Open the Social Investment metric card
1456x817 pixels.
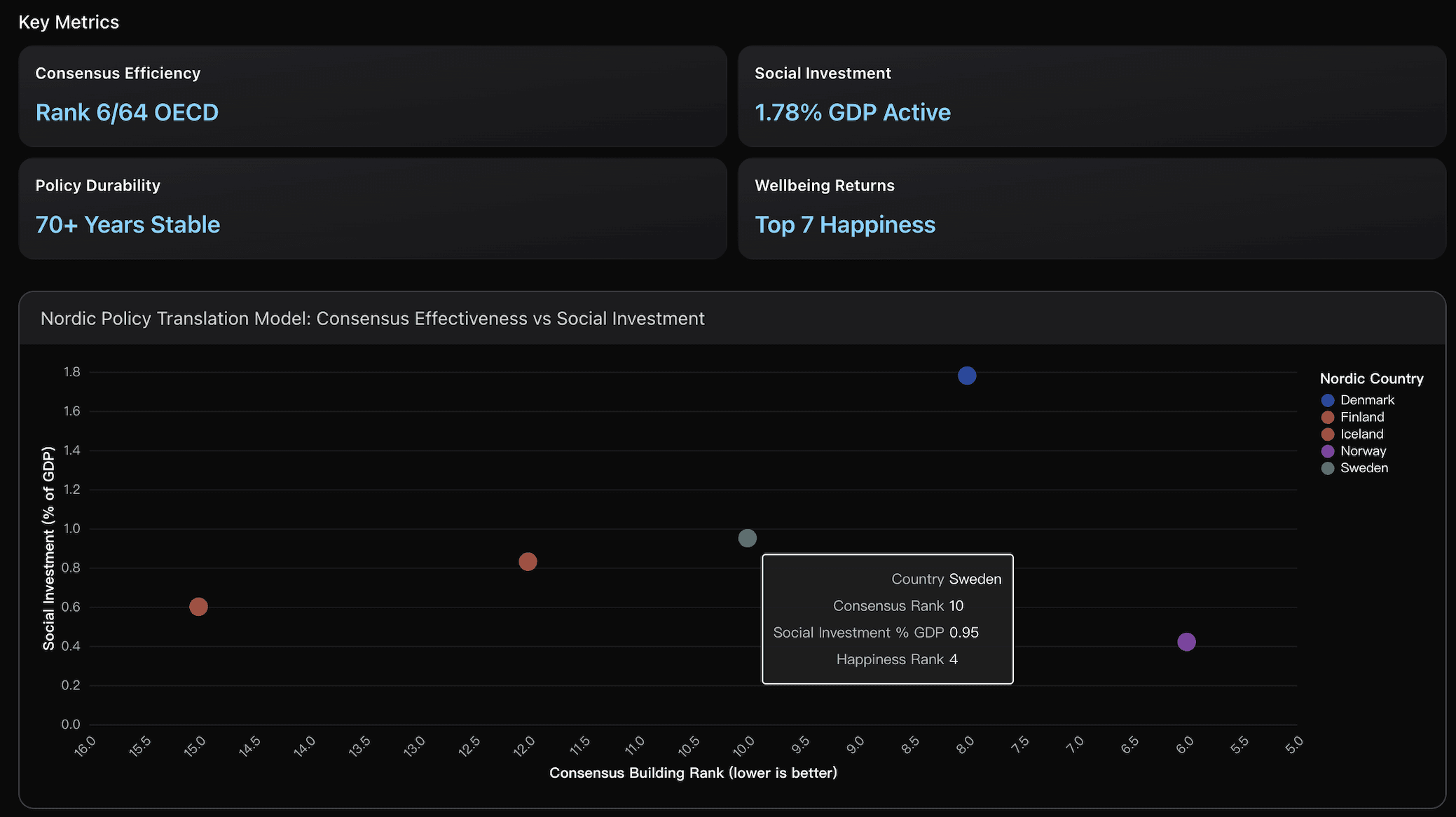tap(1092, 96)
